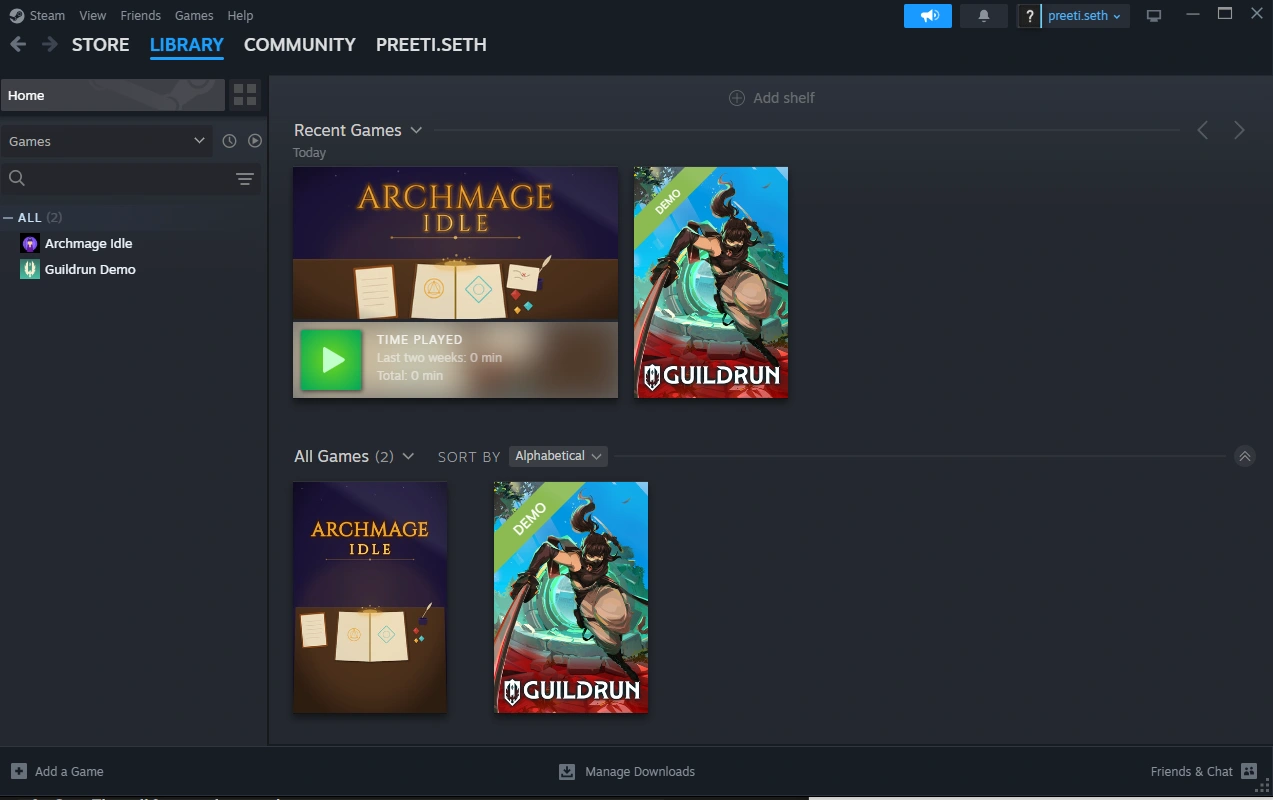Click the plus circle icon for Add shelf
Viewport: 1273px width, 800px height.
(x=737, y=98)
